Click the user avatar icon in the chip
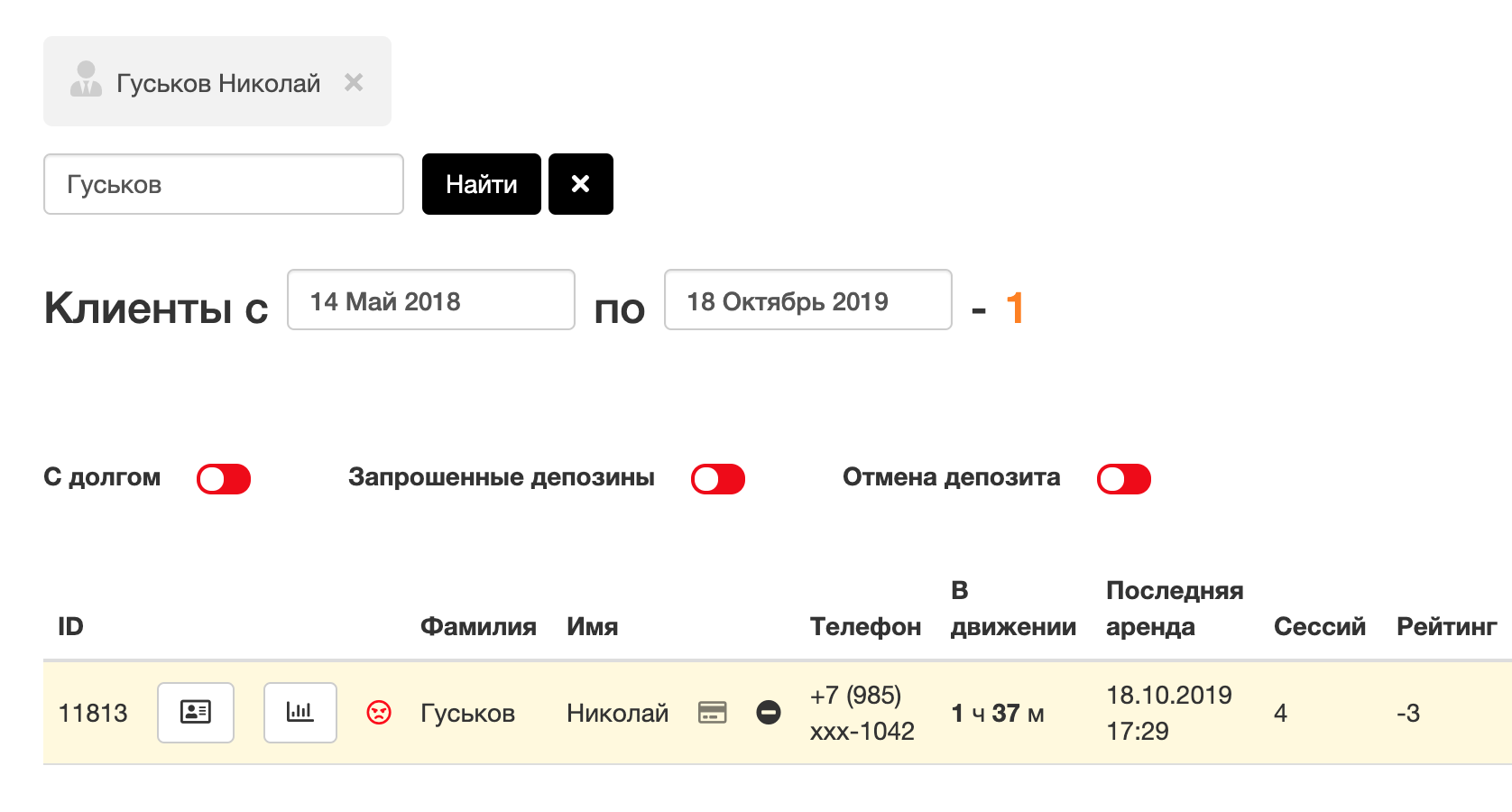 (86, 79)
